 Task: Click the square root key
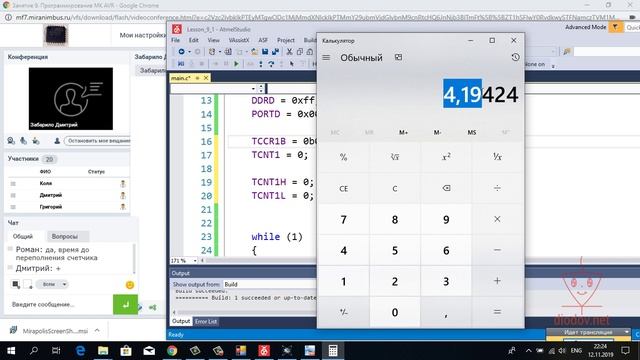pos(395,157)
